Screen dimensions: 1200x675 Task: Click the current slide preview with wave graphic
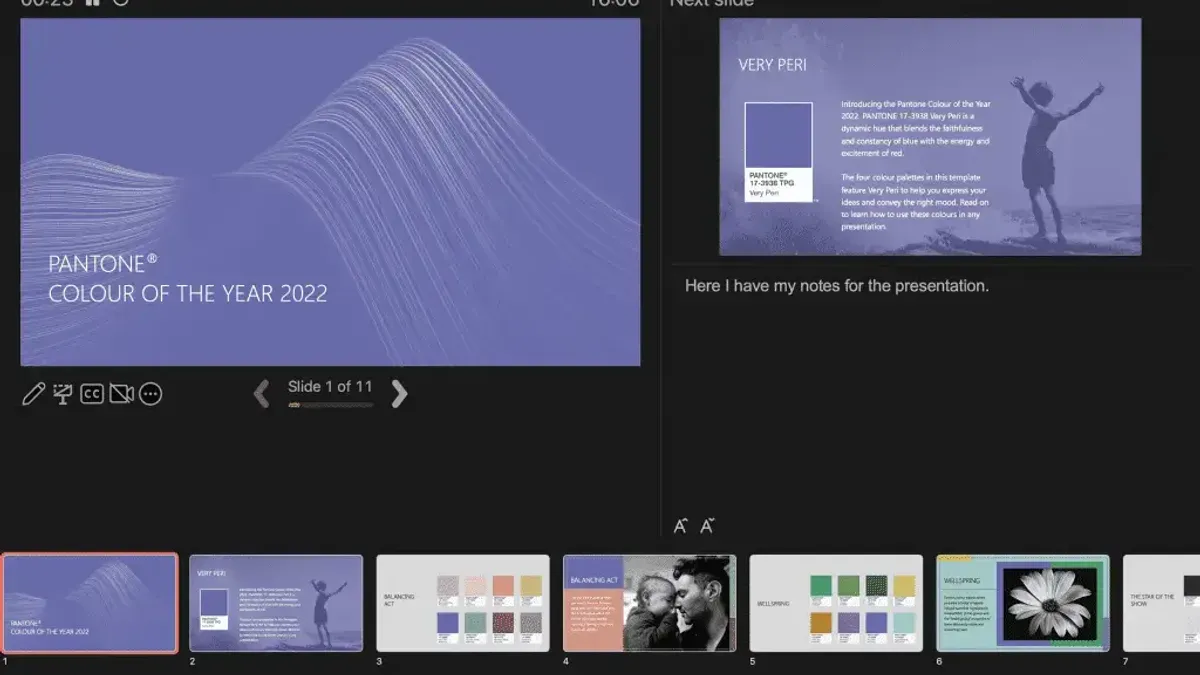point(330,192)
